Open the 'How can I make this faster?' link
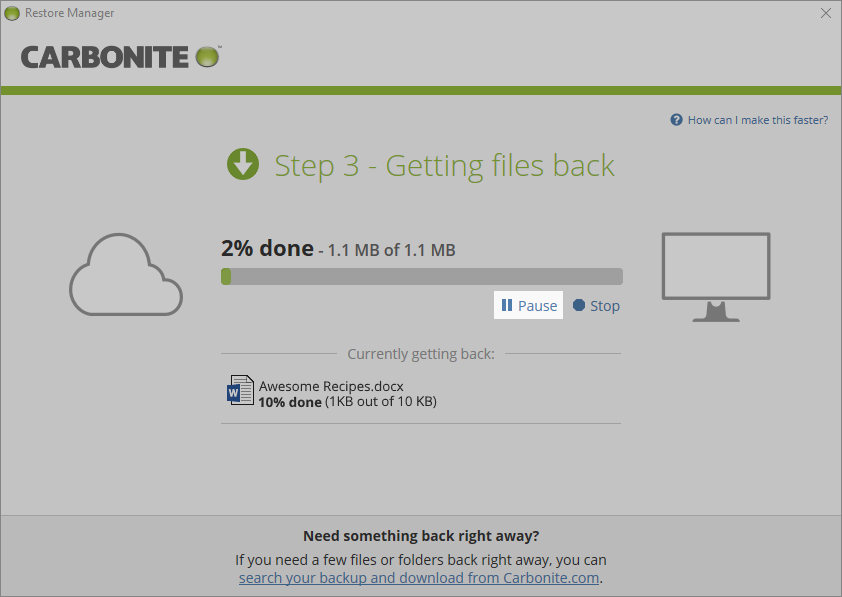 point(756,119)
